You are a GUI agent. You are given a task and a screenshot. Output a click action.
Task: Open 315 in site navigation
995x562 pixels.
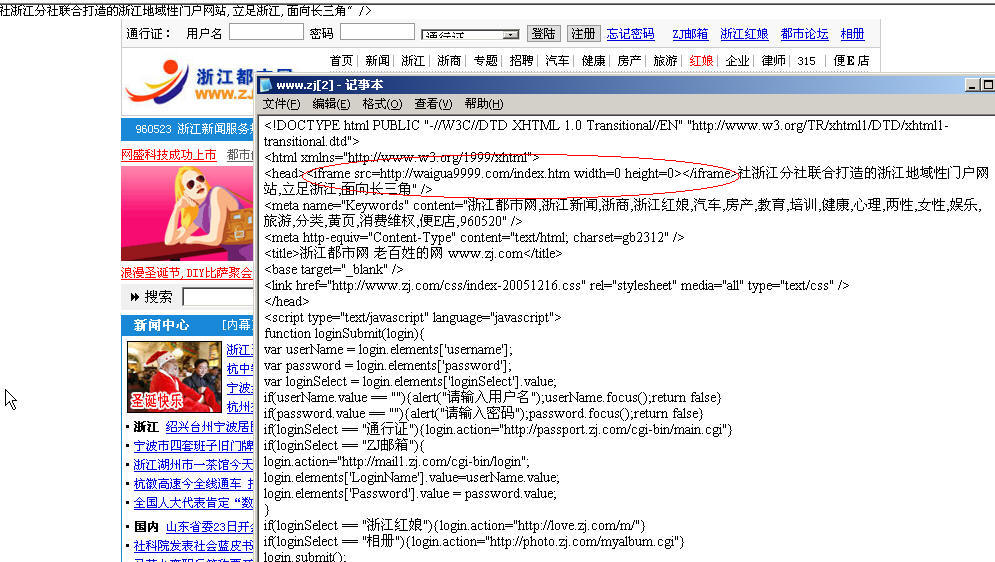807,61
